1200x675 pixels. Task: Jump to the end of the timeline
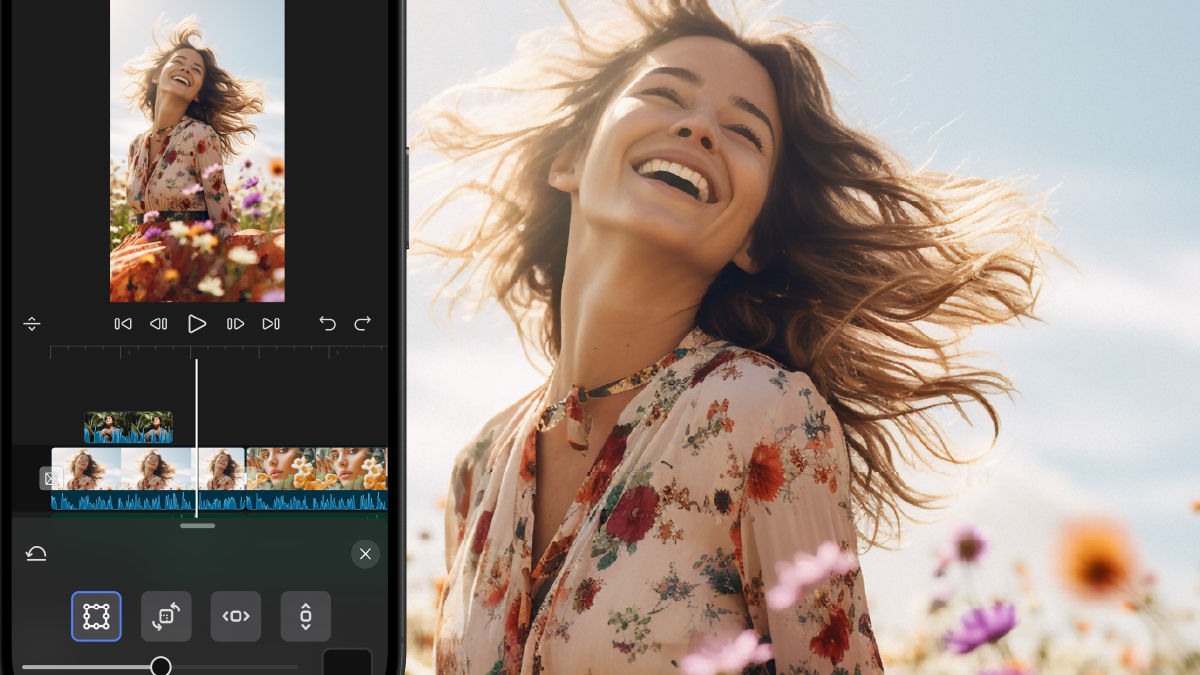(x=271, y=324)
